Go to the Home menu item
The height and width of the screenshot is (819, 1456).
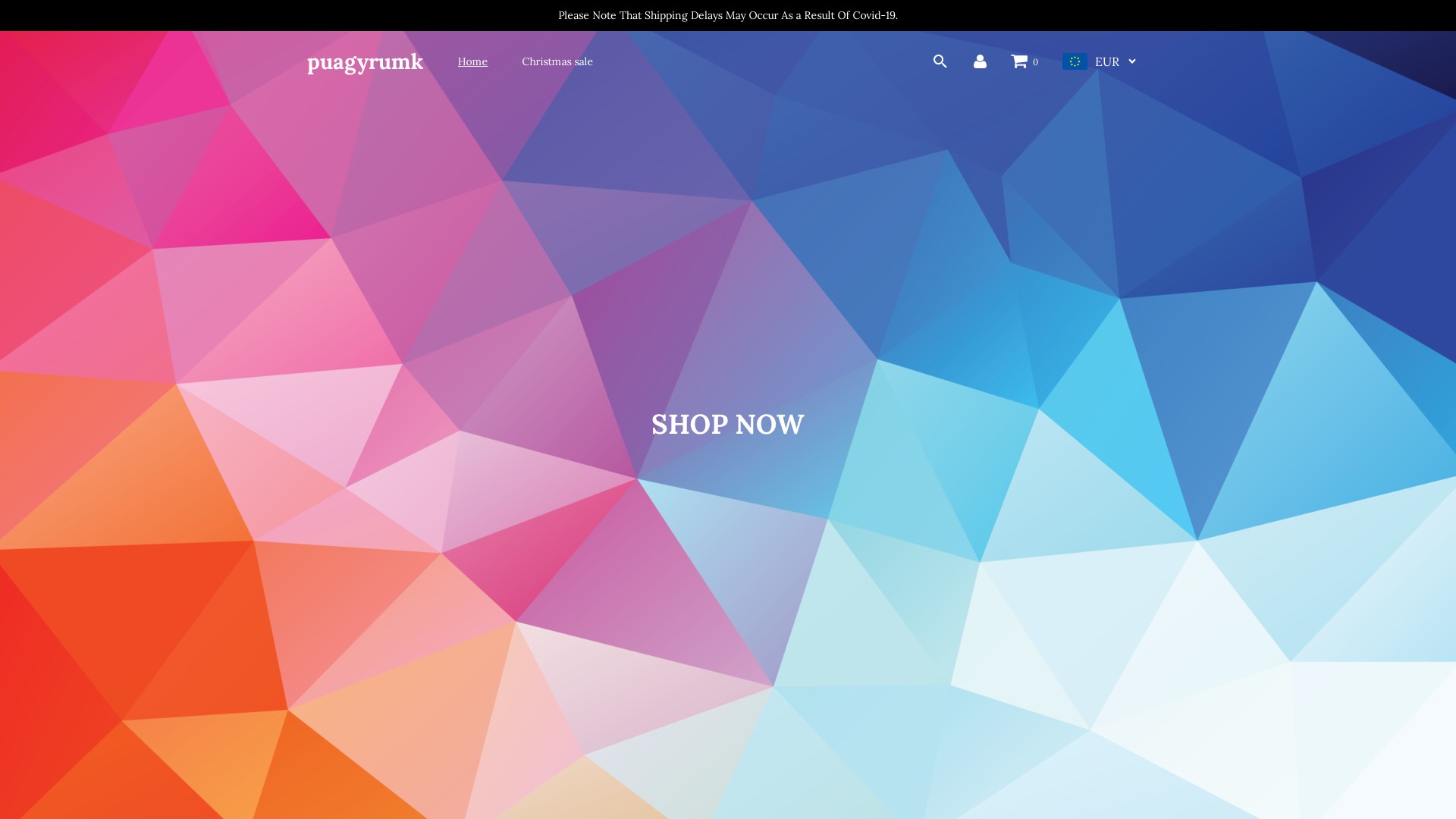click(x=472, y=61)
